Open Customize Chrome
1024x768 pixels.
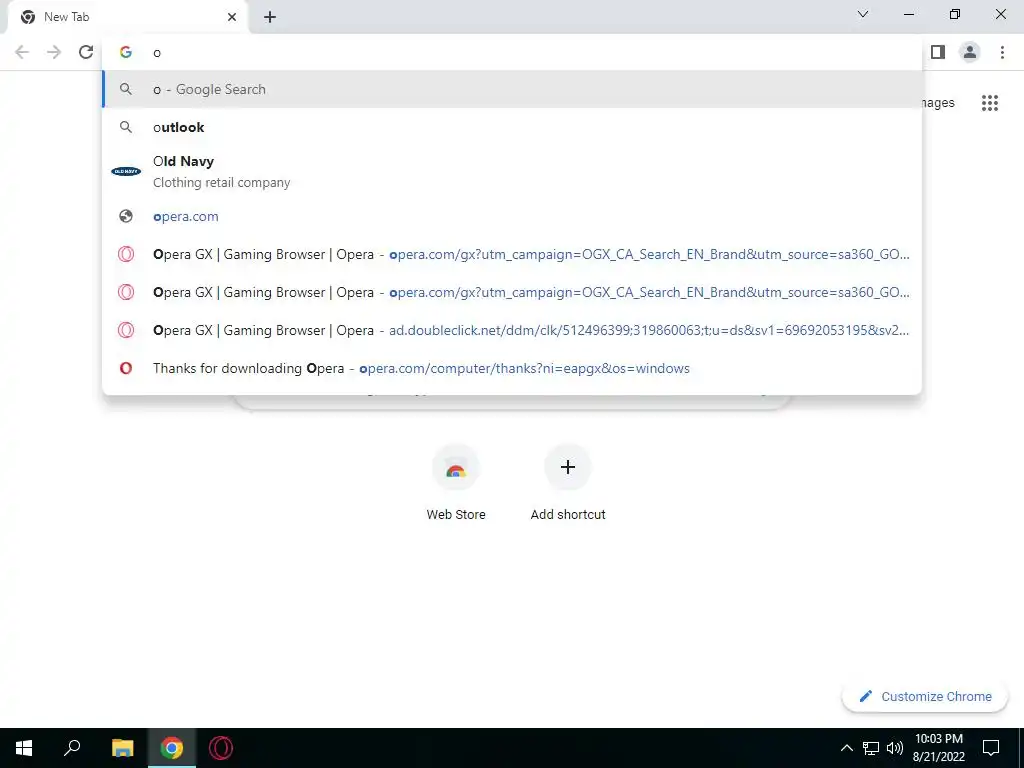coord(925,697)
